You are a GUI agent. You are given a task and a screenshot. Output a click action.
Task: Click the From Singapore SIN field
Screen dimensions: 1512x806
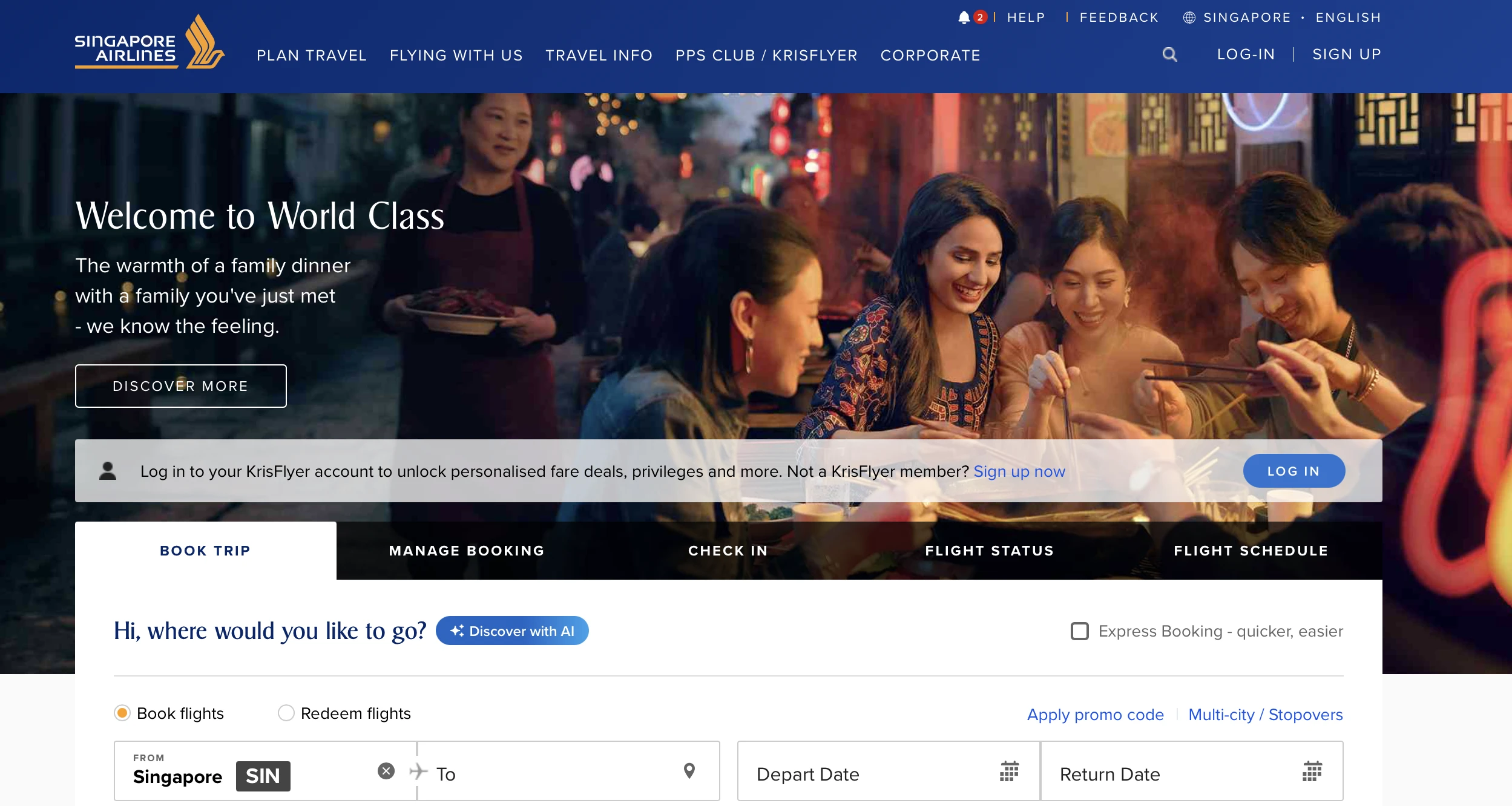tap(265, 771)
